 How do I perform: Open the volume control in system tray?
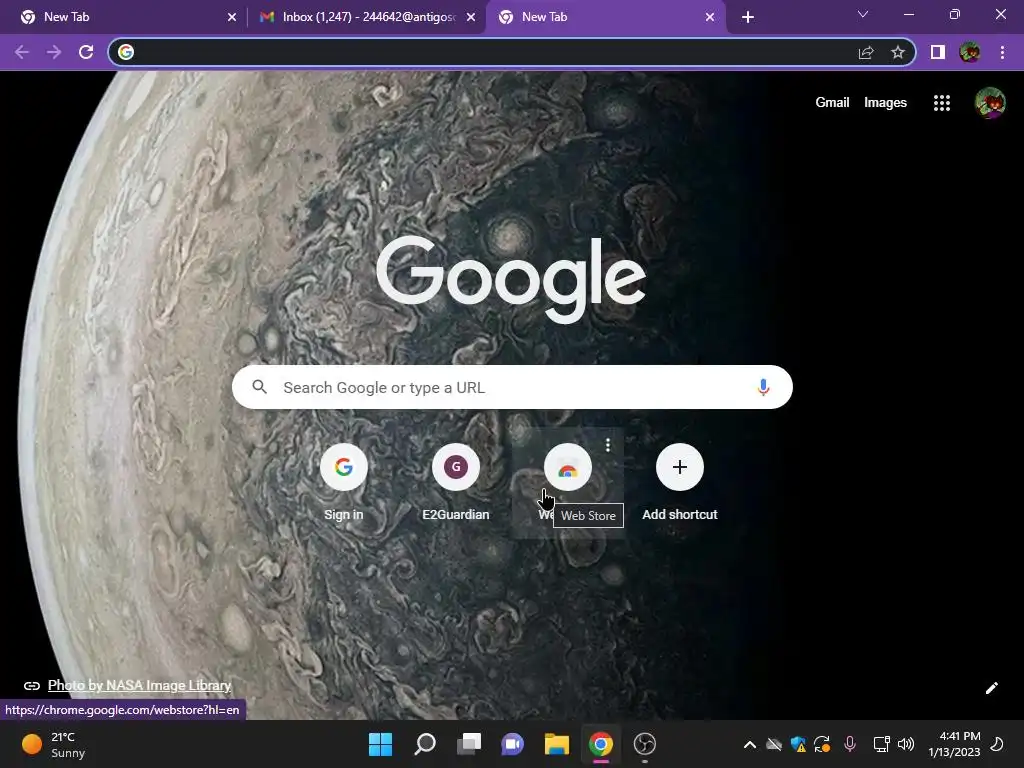906,744
